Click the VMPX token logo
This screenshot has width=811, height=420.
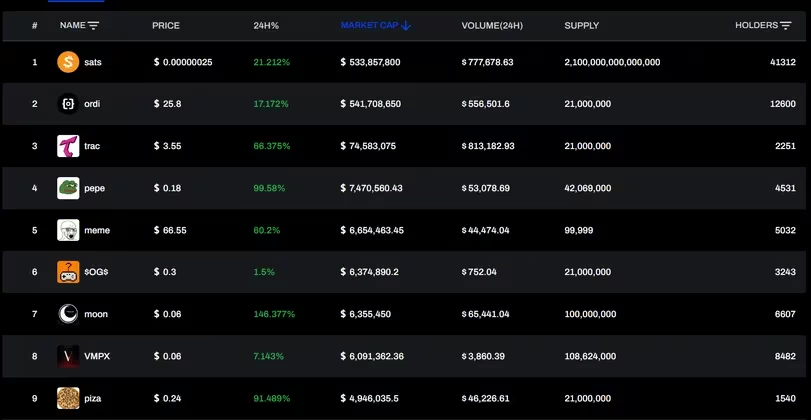coord(68,356)
